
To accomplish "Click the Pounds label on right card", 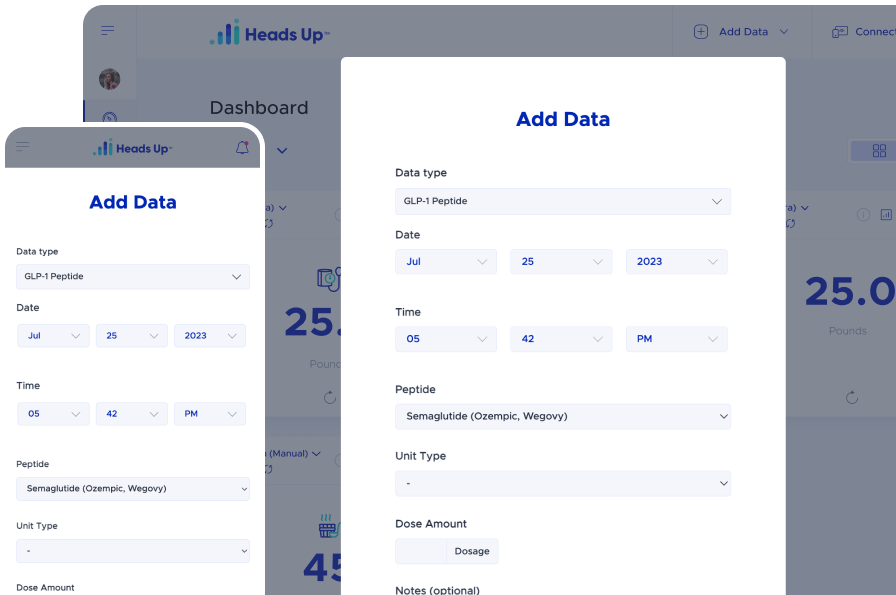I will click(x=847, y=330).
